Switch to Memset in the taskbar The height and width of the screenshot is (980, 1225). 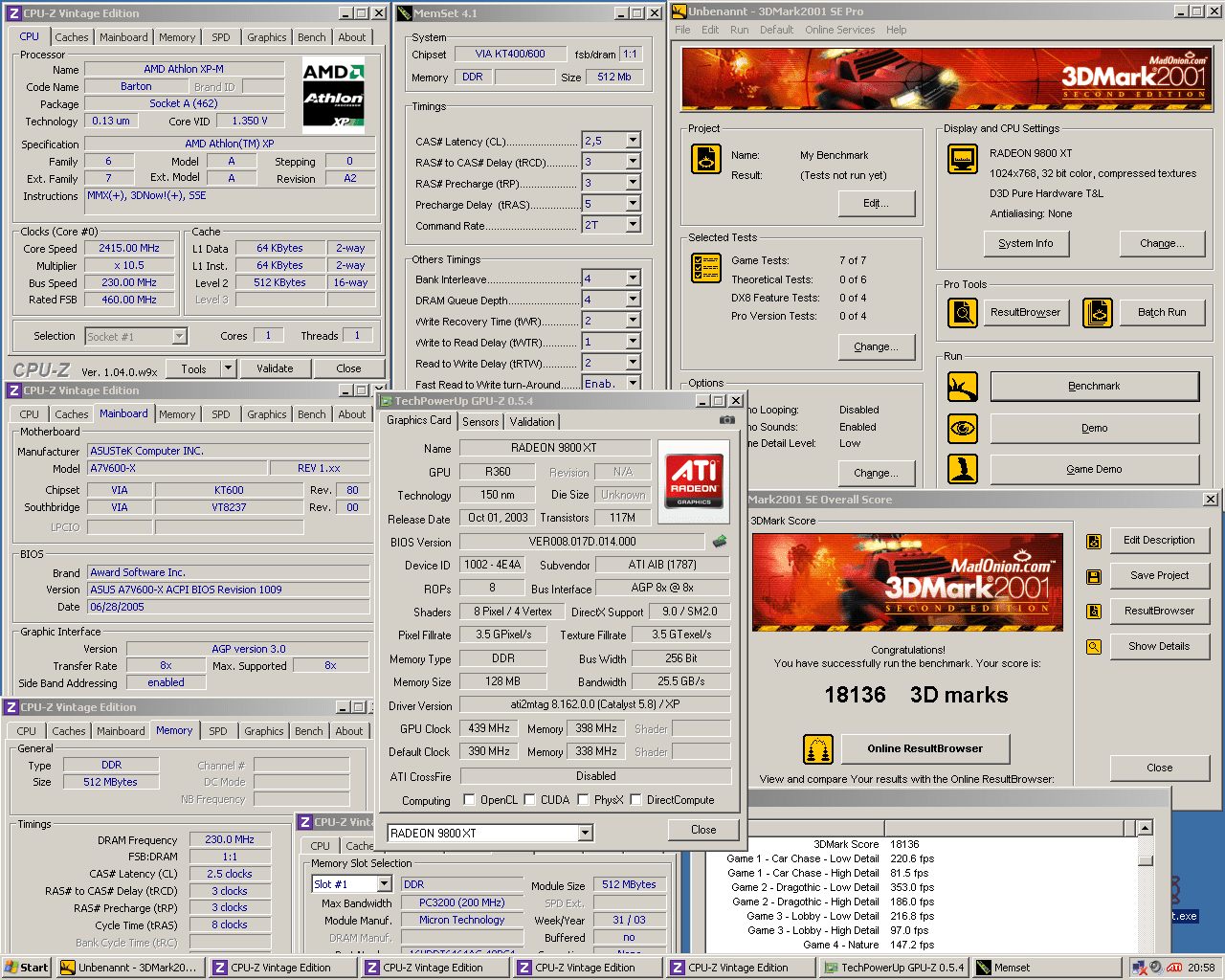coord(1047,968)
